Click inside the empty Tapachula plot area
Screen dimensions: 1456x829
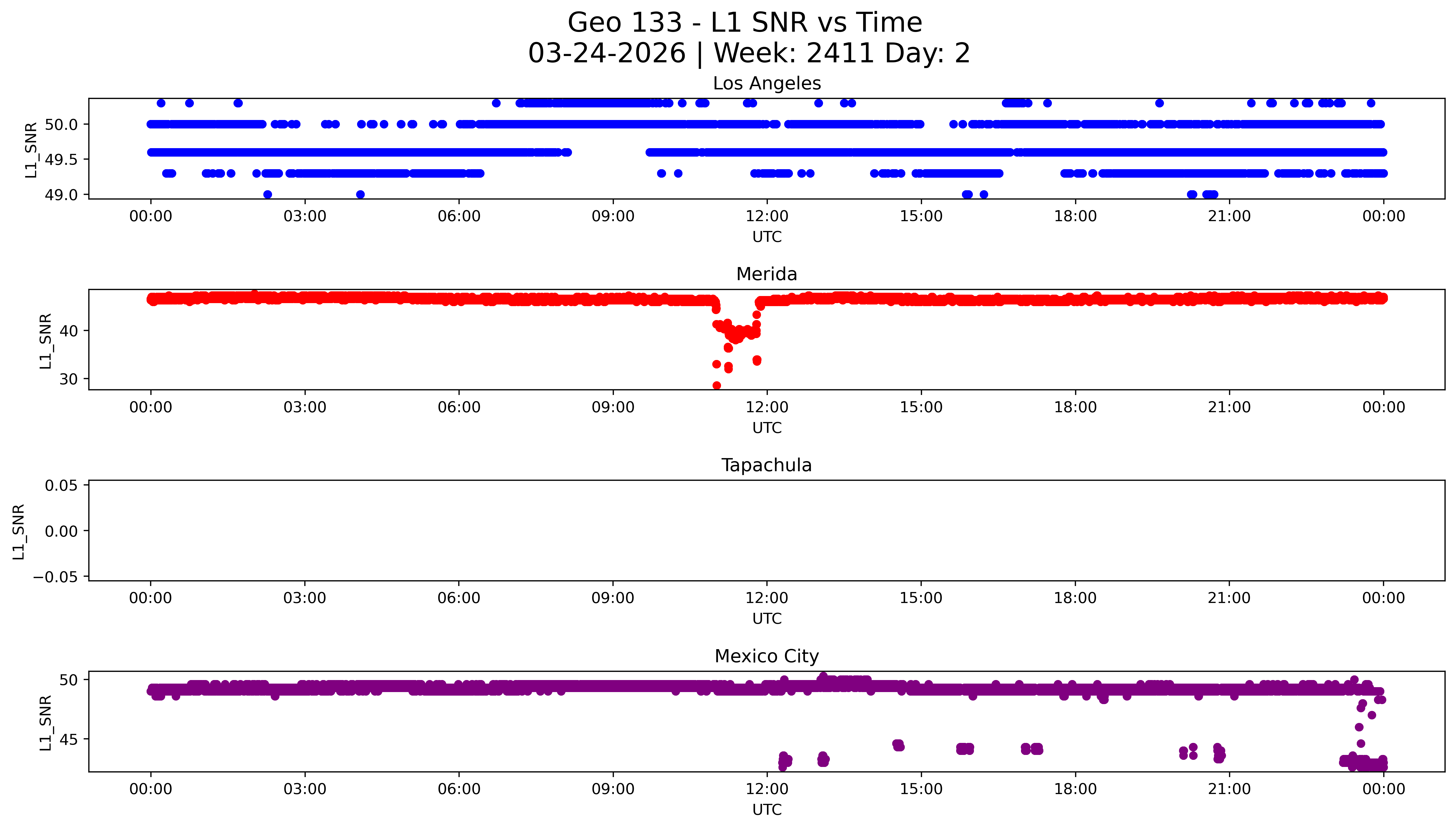(x=766, y=531)
